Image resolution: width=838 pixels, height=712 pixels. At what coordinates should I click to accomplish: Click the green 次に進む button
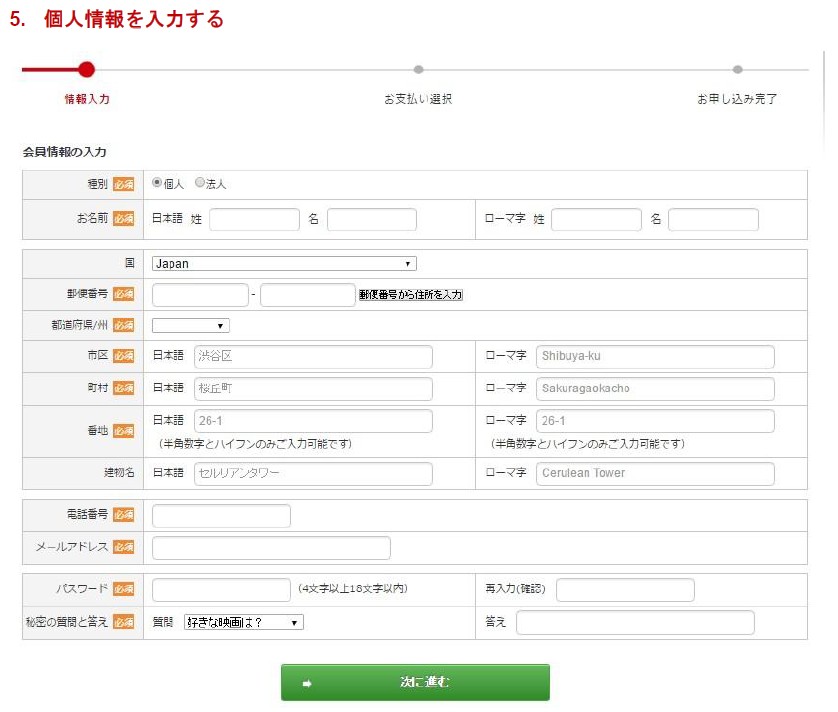pos(415,682)
